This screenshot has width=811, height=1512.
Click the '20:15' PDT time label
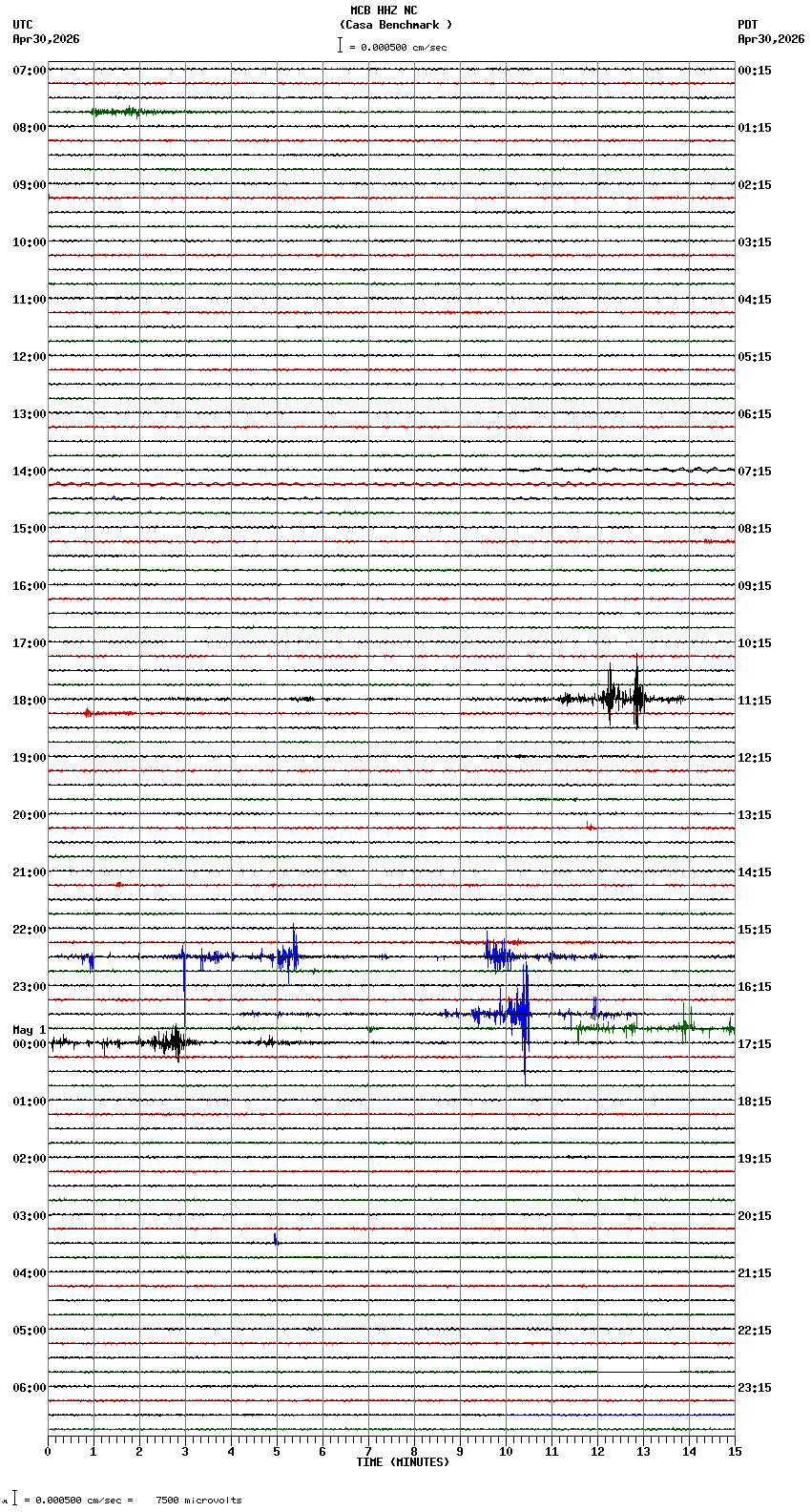tap(755, 1216)
